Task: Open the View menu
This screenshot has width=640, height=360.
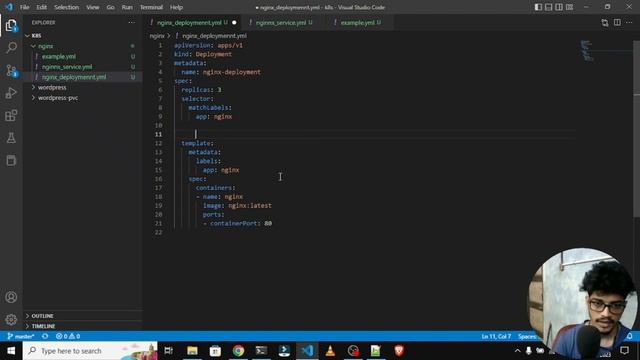Action: tap(93, 7)
